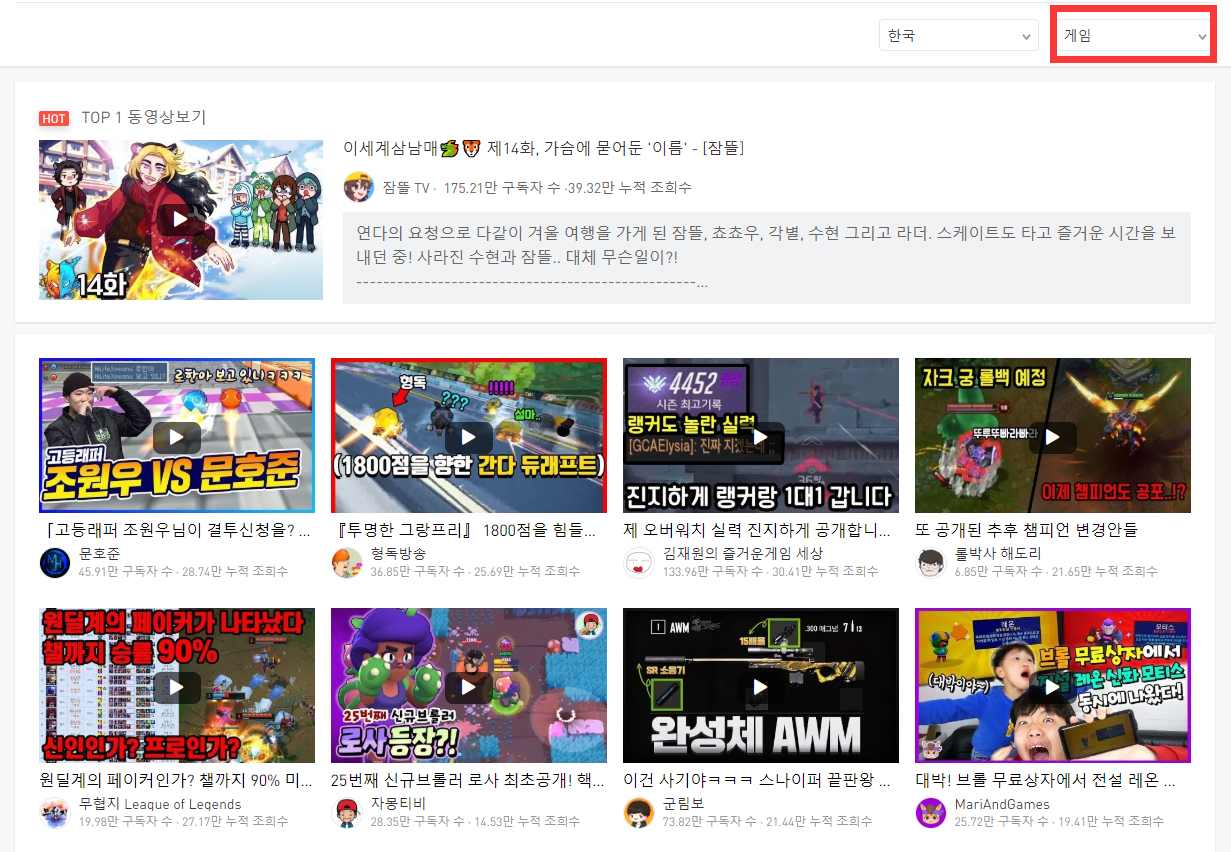The height and width of the screenshot is (852, 1231).
Task: Open 잠뜰 TV channel name link
Action: coord(406,187)
